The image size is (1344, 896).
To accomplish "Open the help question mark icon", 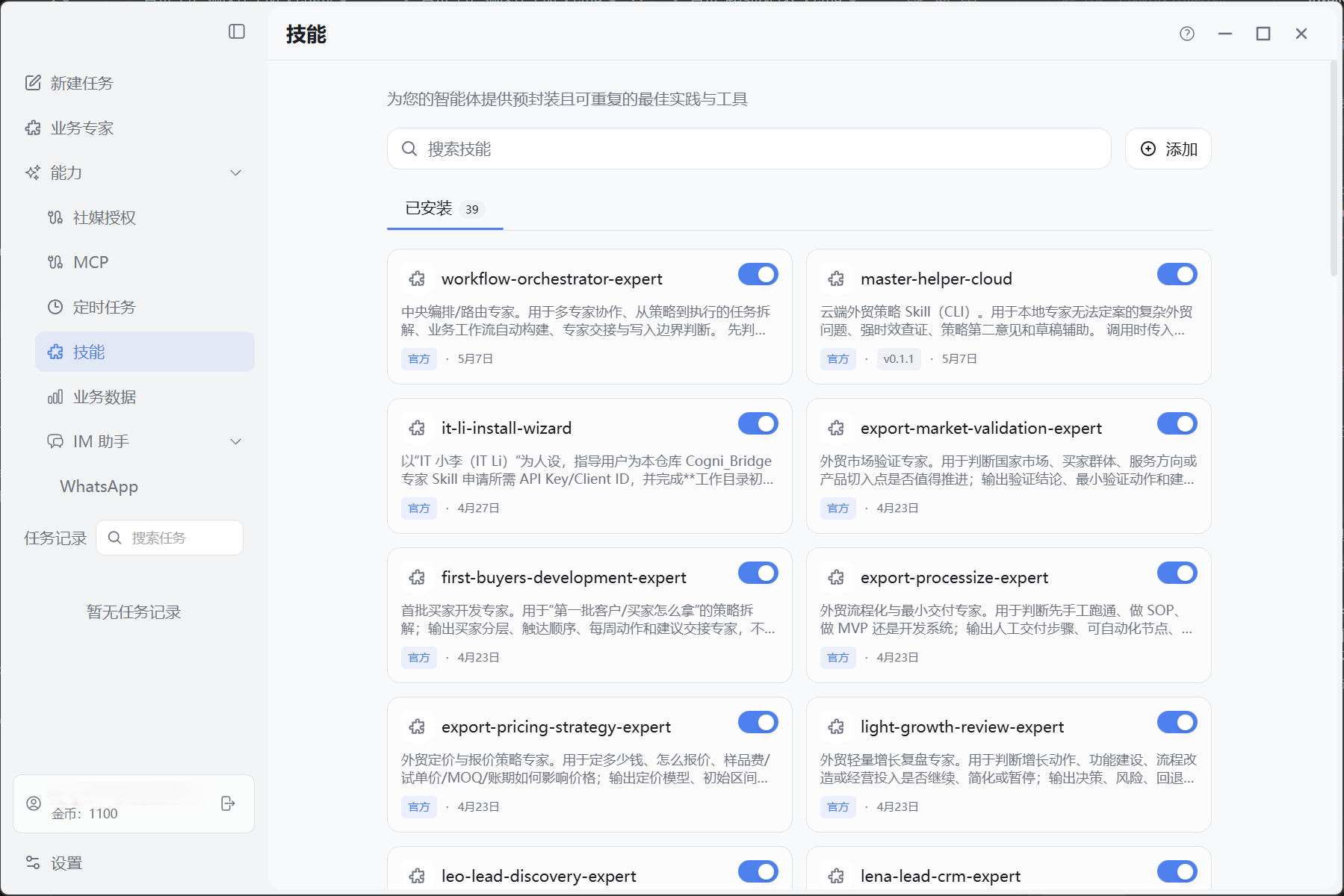I will [1187, 34].
